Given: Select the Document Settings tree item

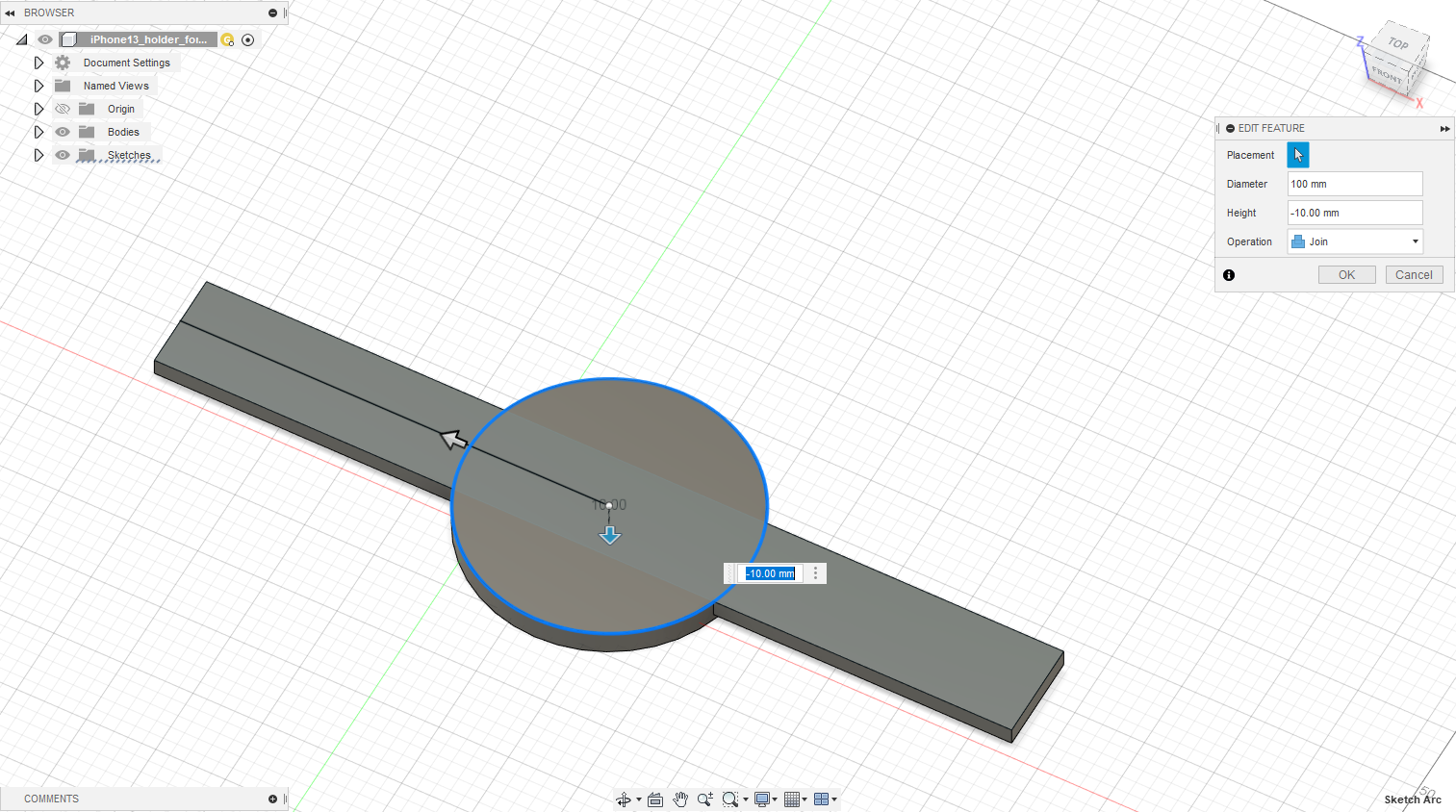Looking at the screenshot, I should 126,63.
